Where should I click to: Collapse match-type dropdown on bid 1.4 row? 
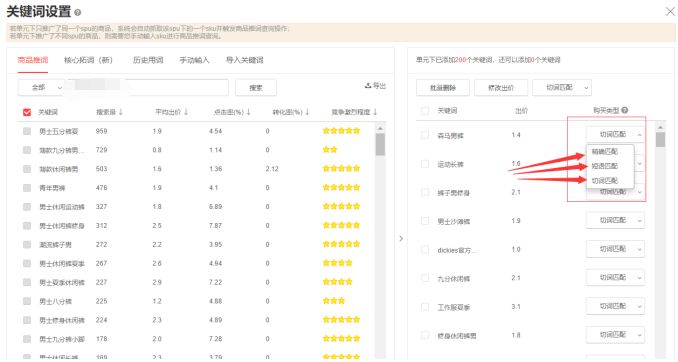(615, 135)
